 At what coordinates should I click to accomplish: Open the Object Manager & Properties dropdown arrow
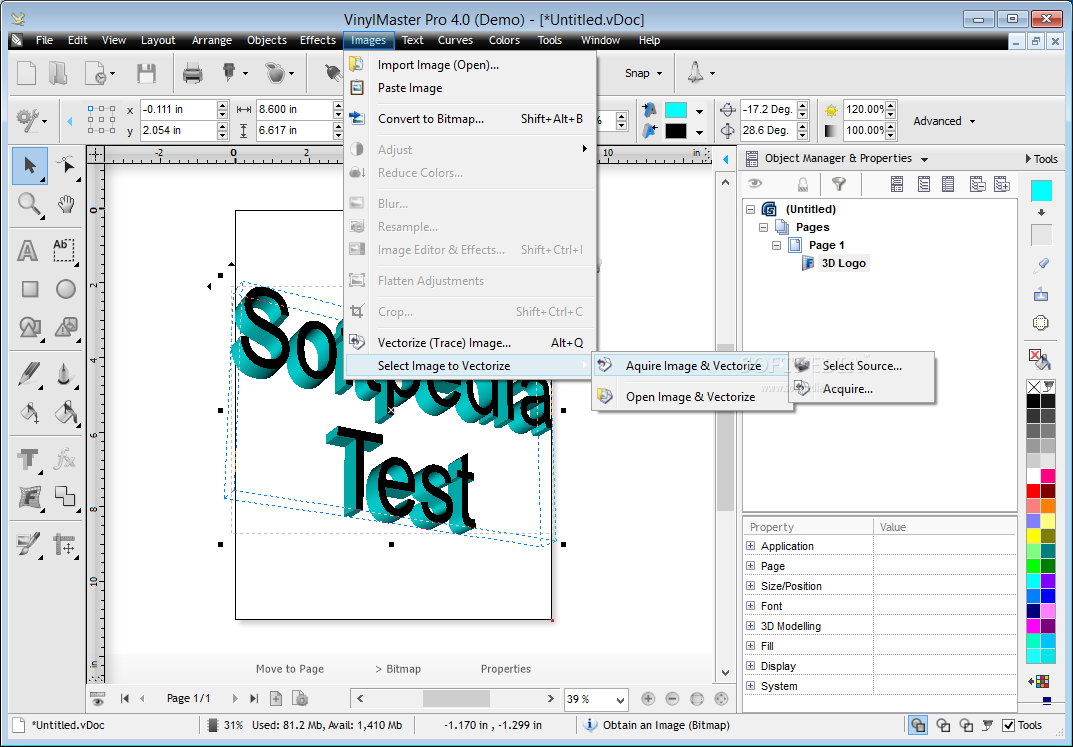coord(925,159)
